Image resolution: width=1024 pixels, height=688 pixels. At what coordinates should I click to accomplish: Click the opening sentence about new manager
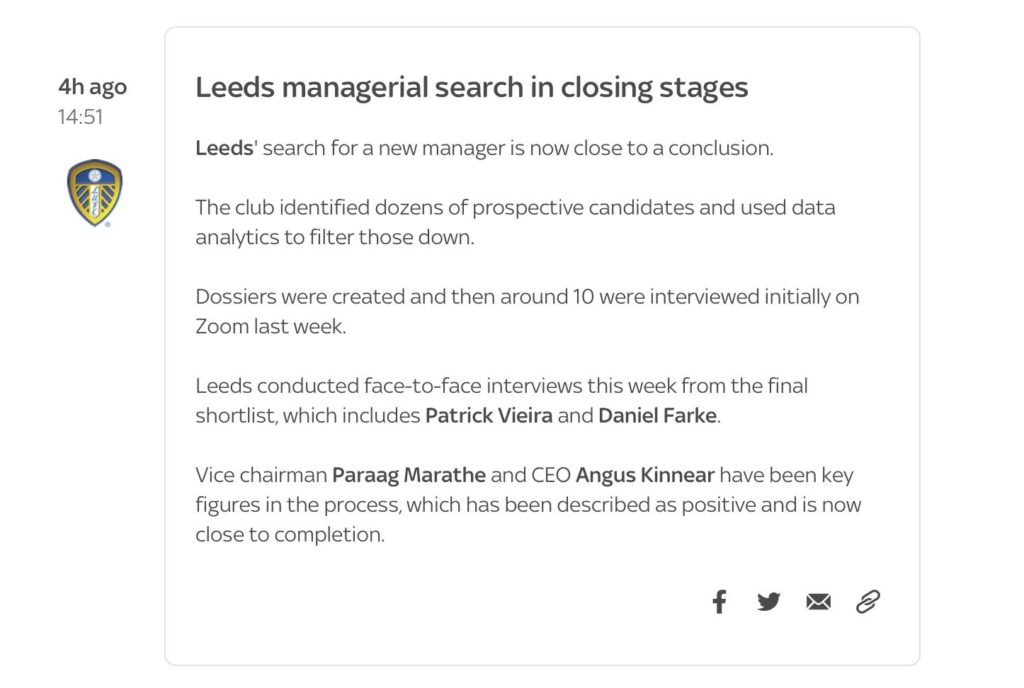pyautogui.click(x=485, y=148)
